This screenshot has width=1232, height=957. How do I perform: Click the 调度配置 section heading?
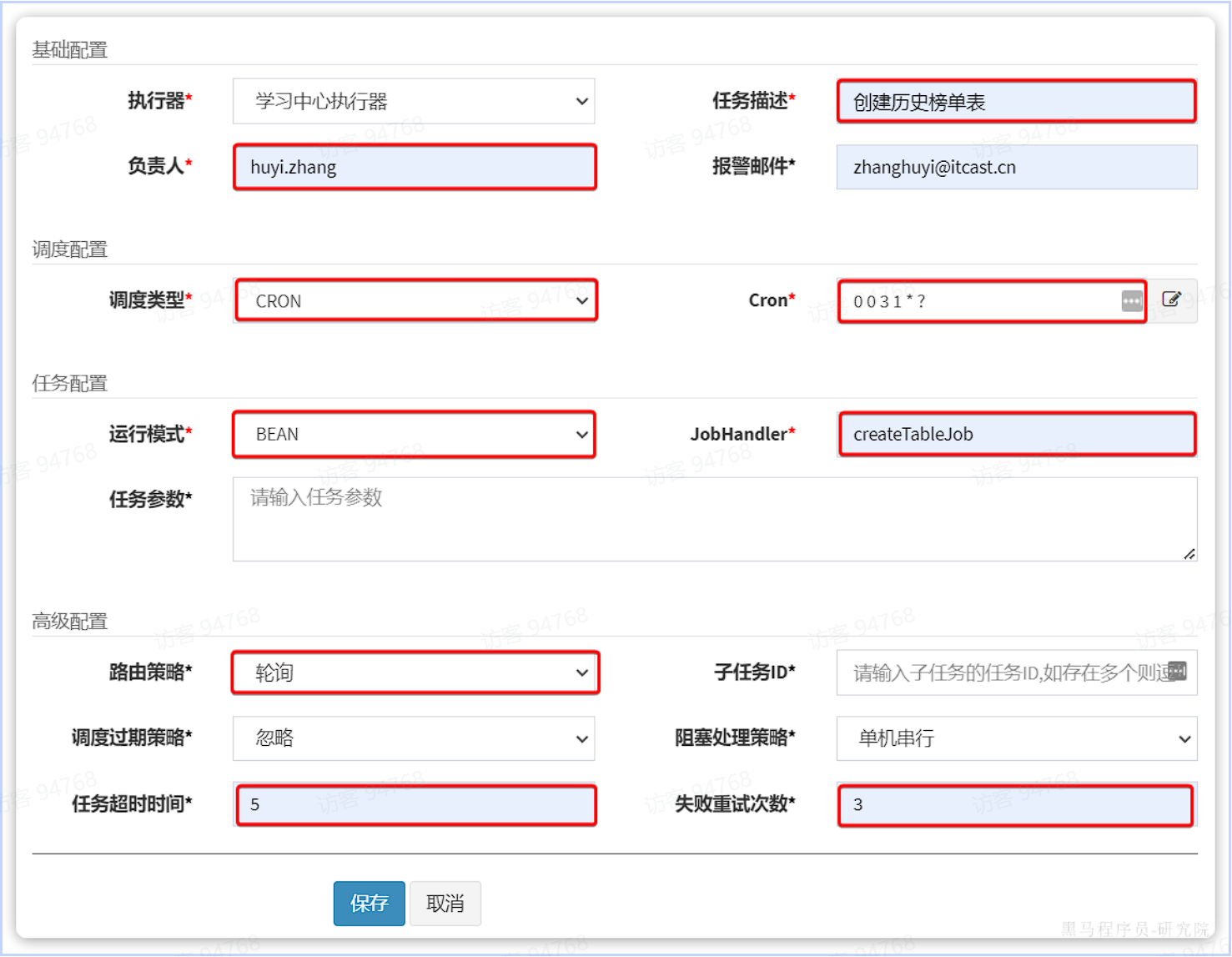point(70,249)
